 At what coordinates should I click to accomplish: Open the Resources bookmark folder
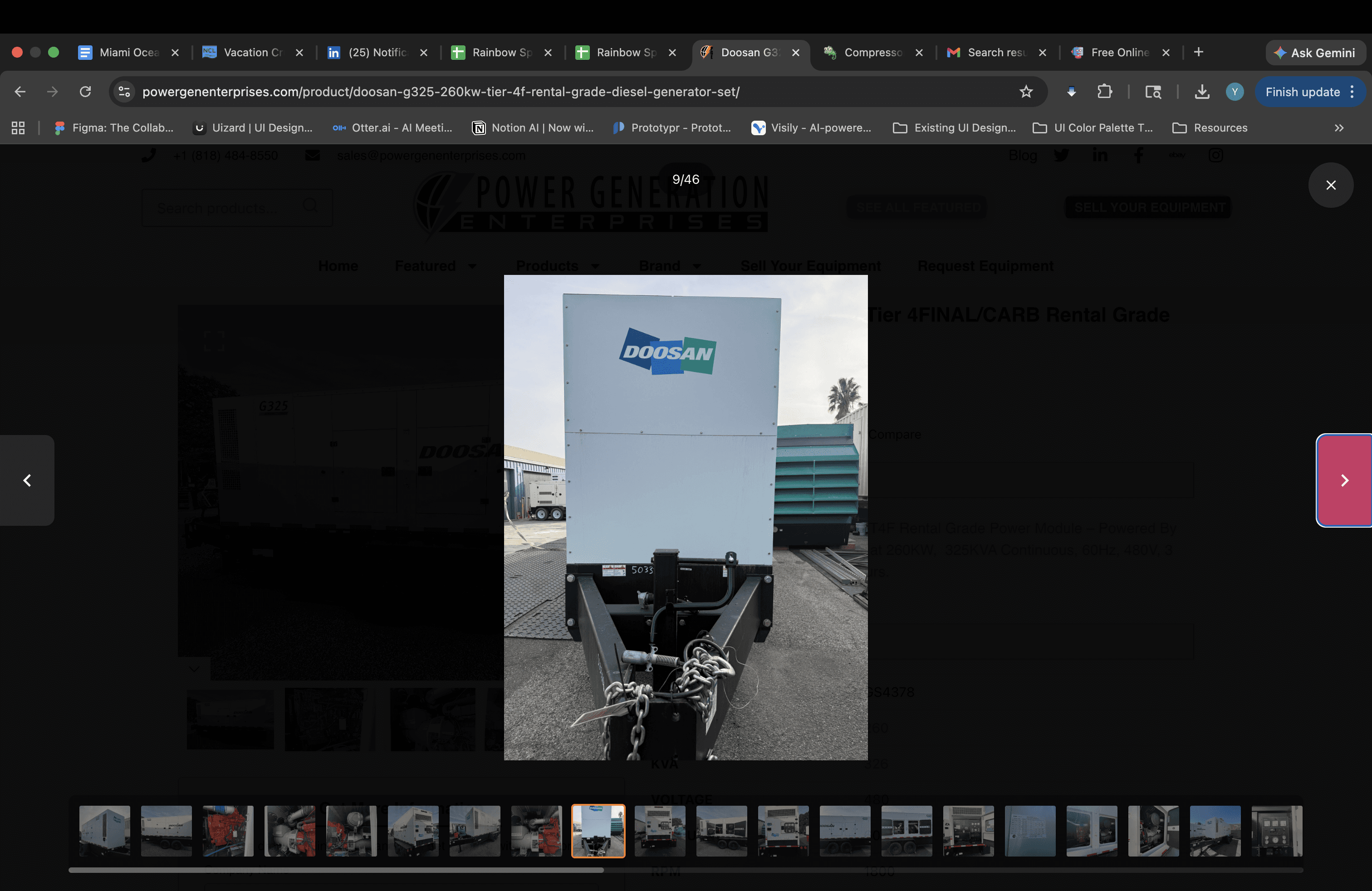1210,128
